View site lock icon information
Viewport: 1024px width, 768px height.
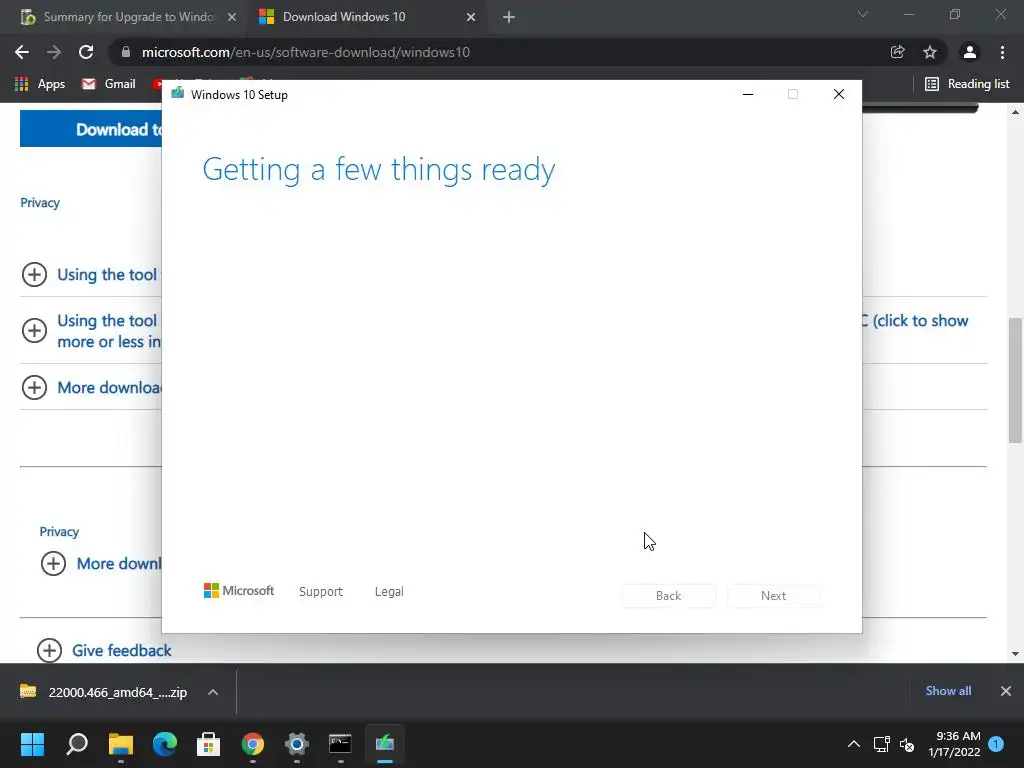coord(125,52)
